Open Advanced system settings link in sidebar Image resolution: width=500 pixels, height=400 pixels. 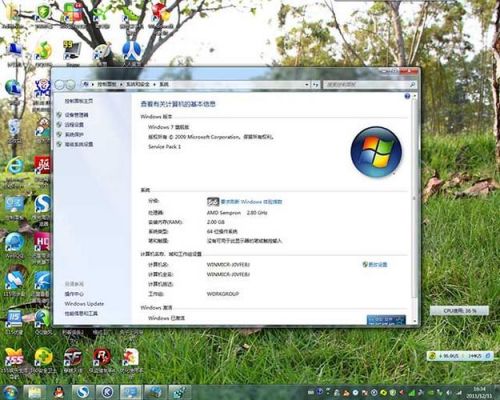[x=79, y=144]
